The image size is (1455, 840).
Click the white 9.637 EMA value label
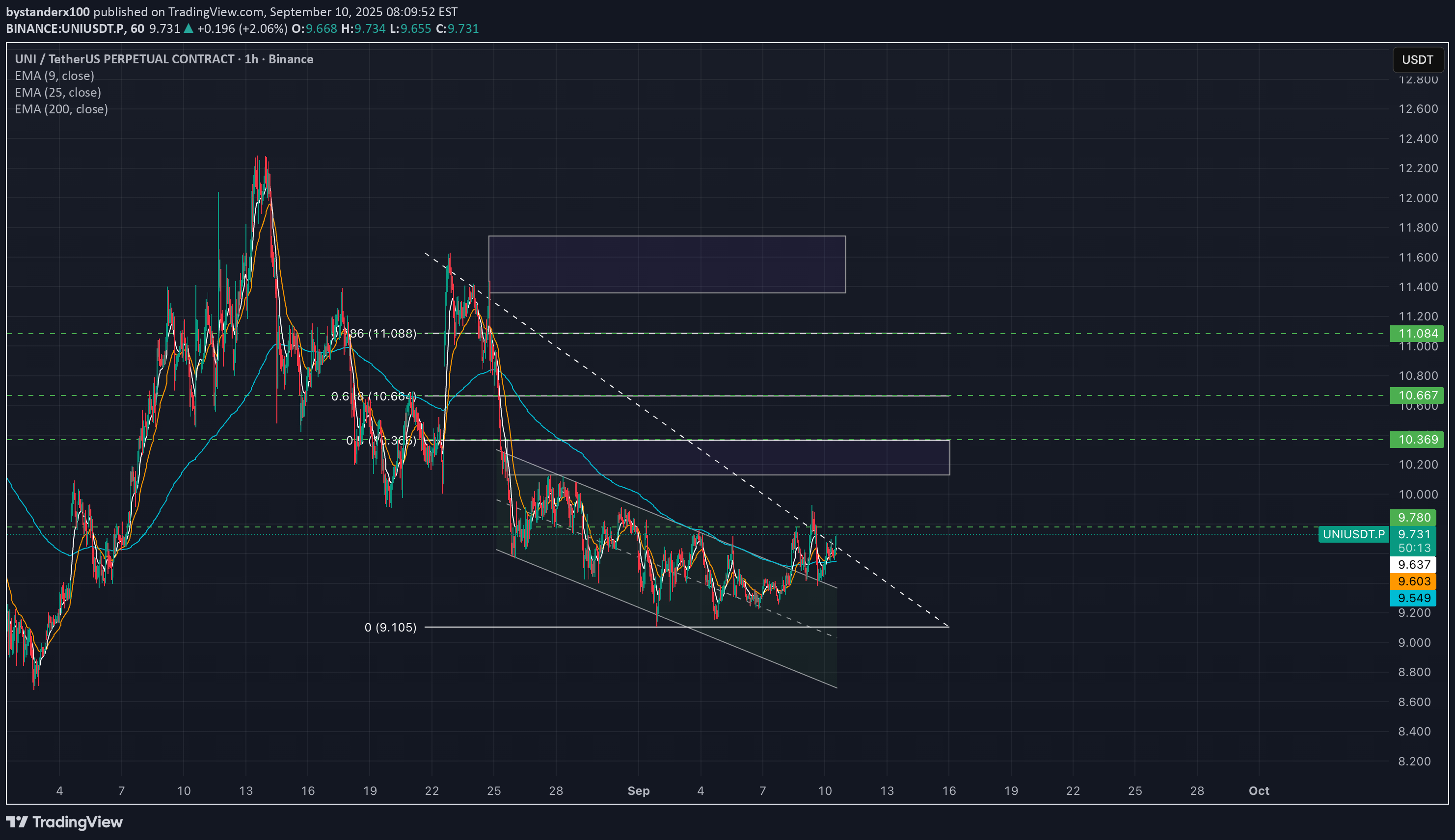(1413, 564)
